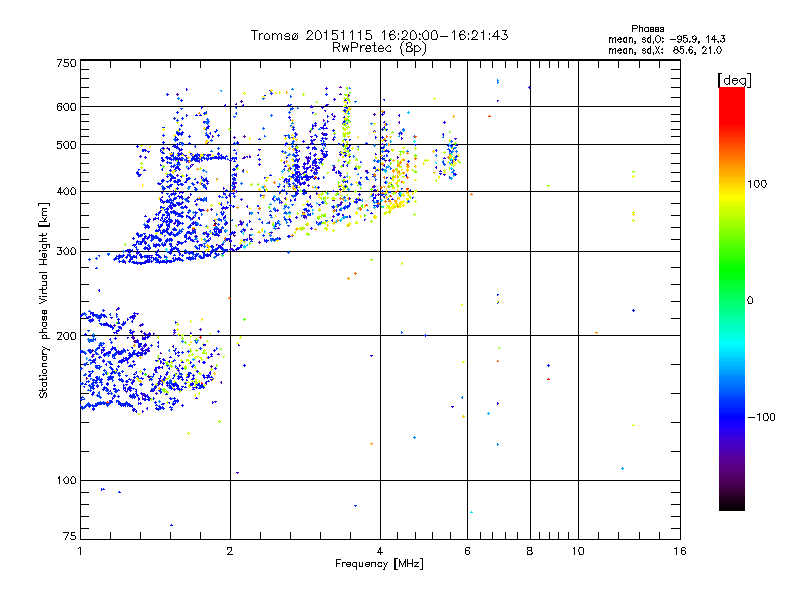Click the 'Frequency [MHz]' axis title

[x=379, y=564]
